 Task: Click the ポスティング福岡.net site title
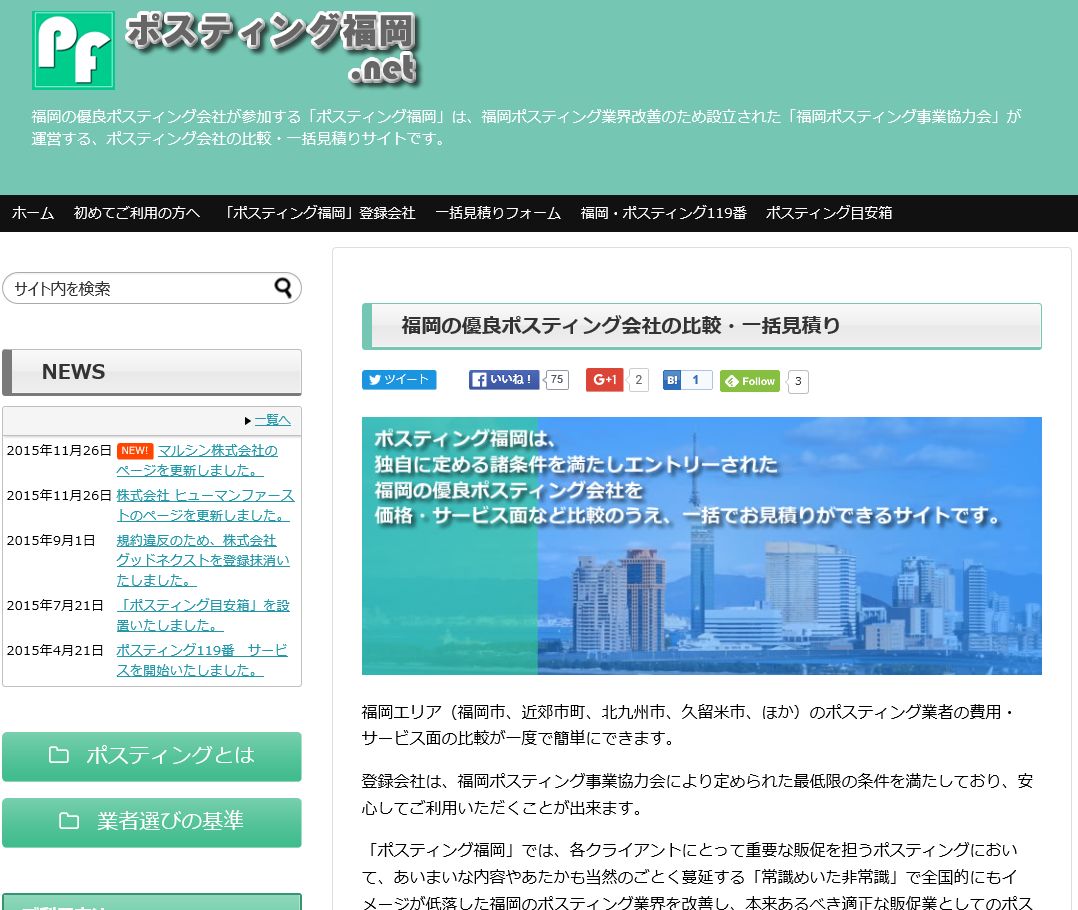click(x=272, y=47)
